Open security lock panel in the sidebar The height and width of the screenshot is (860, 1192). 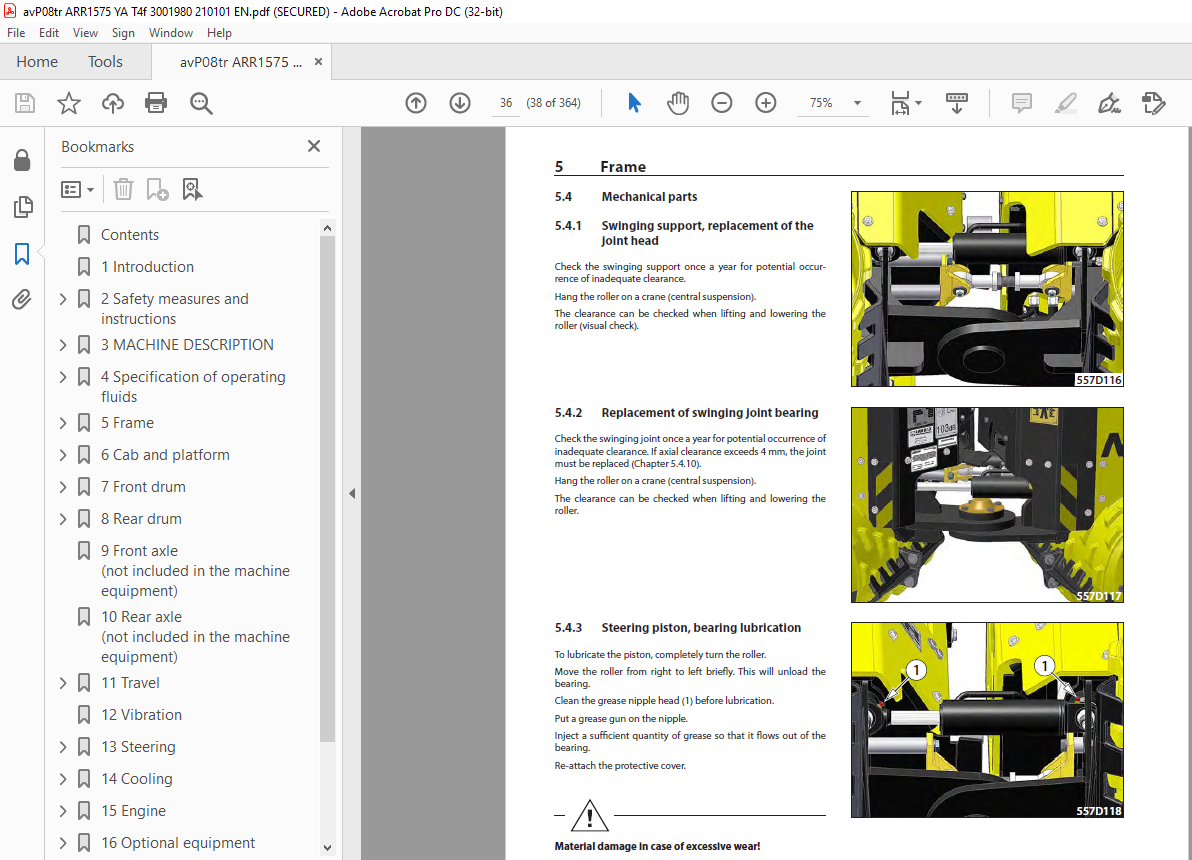[x=22, y=160]
